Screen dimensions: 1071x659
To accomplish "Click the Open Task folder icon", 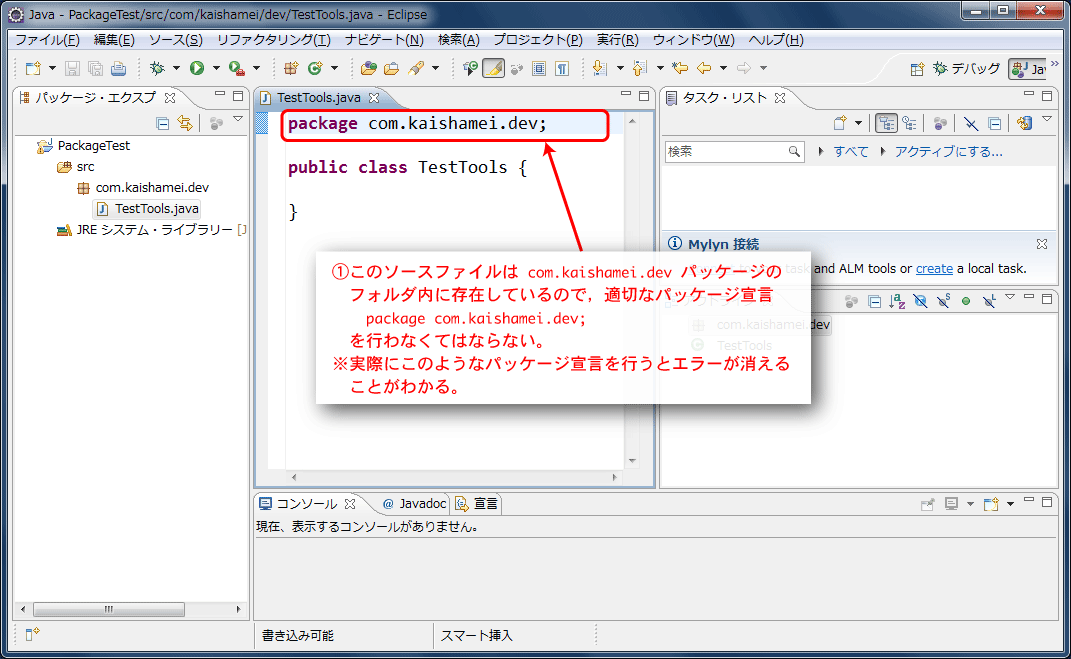I will click(x=391, y=68).
